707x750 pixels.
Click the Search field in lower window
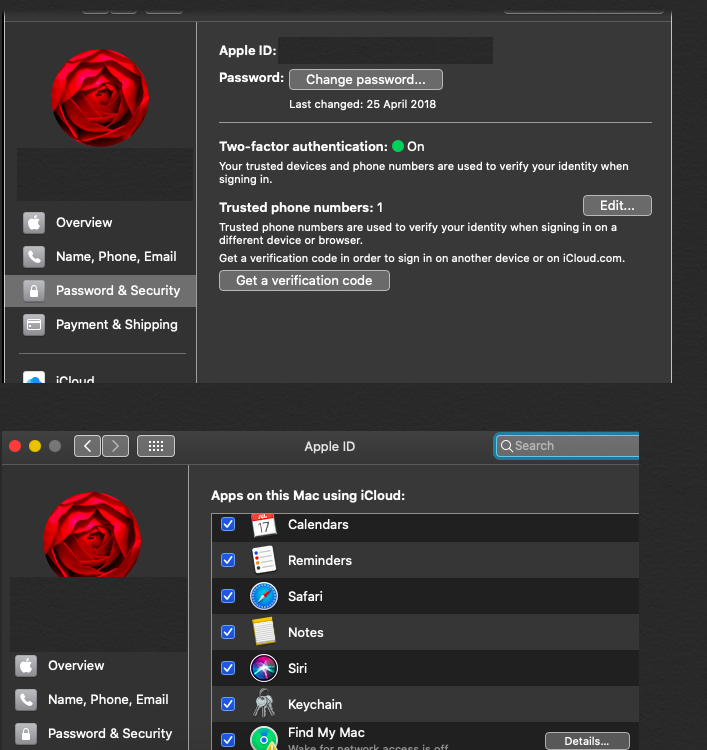coord(567,446)
